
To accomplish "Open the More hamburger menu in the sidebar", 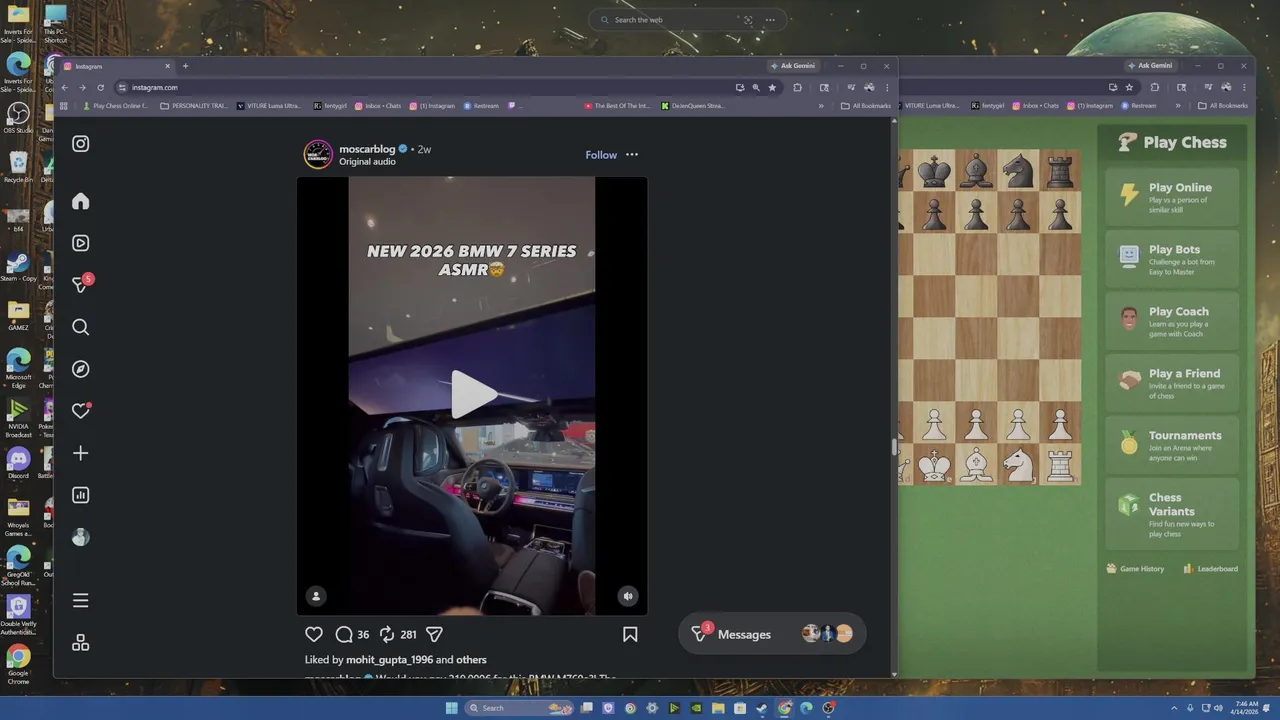I will [x=81, y=600].
